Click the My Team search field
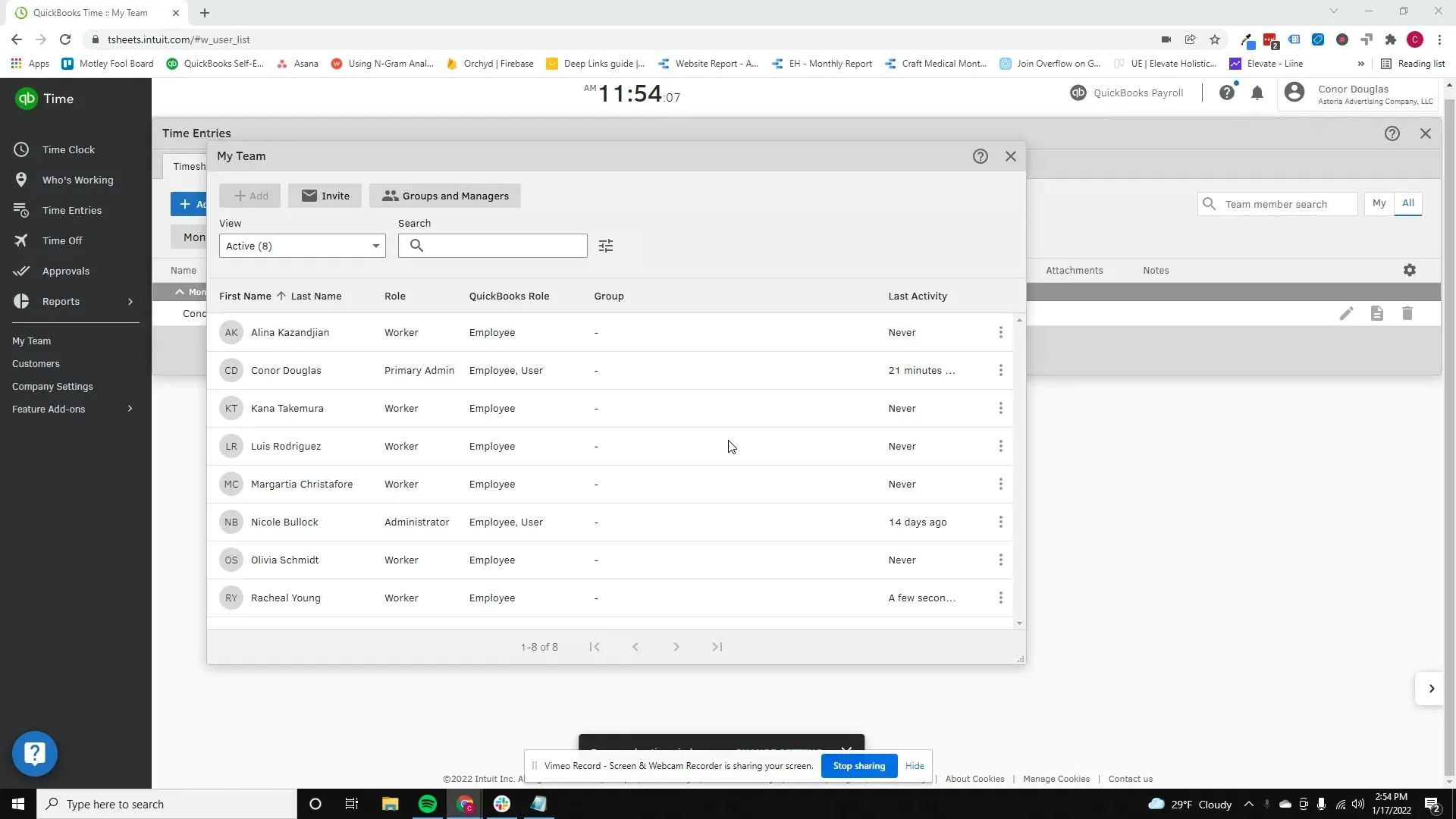 pos(493,246)
